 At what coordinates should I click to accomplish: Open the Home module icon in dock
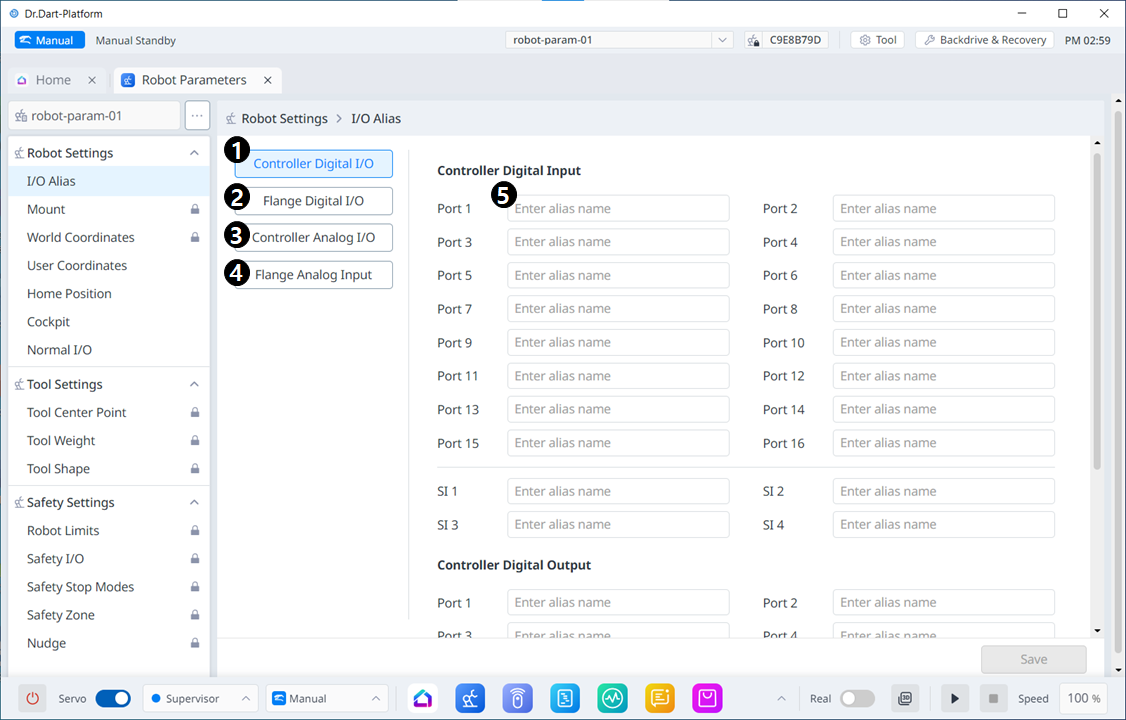click(x=423, y=698)
